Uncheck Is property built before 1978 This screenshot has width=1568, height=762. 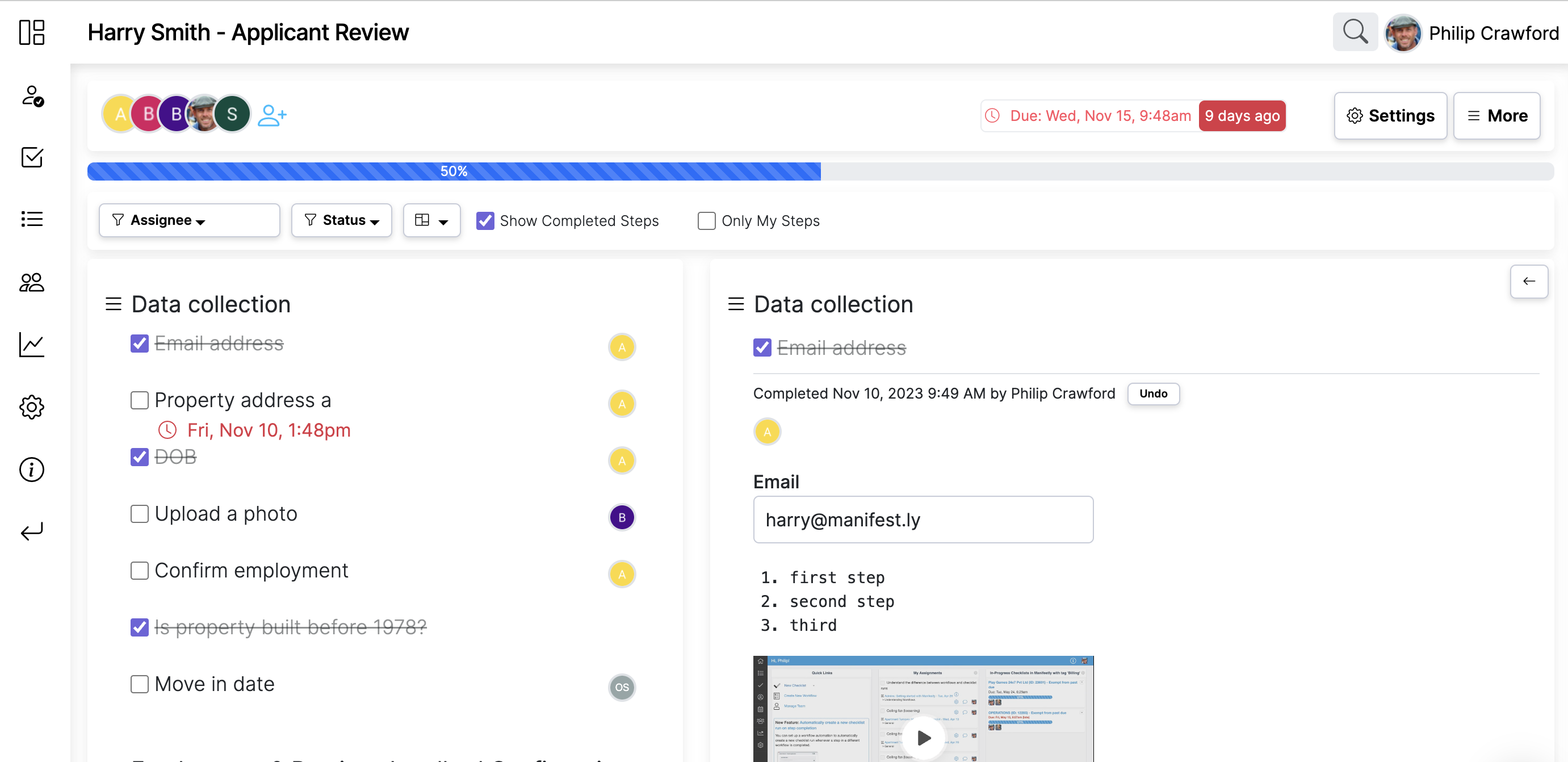point(140,627)
